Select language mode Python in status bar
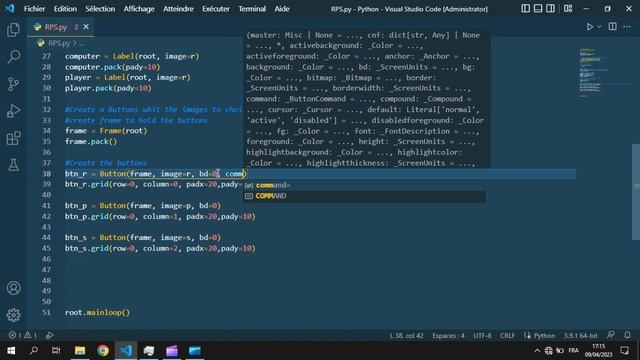640x360 pixels. [544, 336]
